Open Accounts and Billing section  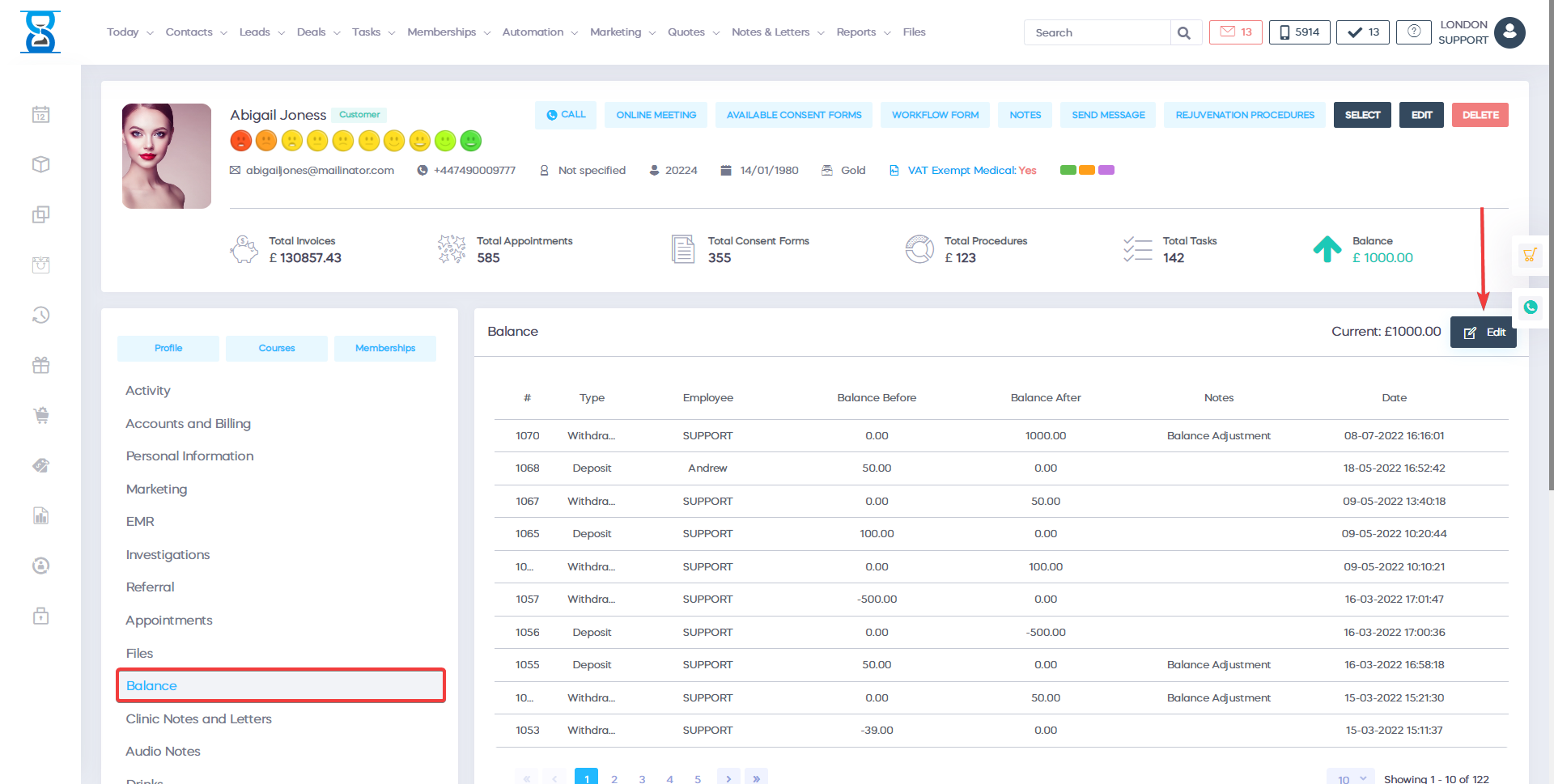pyautogui.click(x=188, y=424)
